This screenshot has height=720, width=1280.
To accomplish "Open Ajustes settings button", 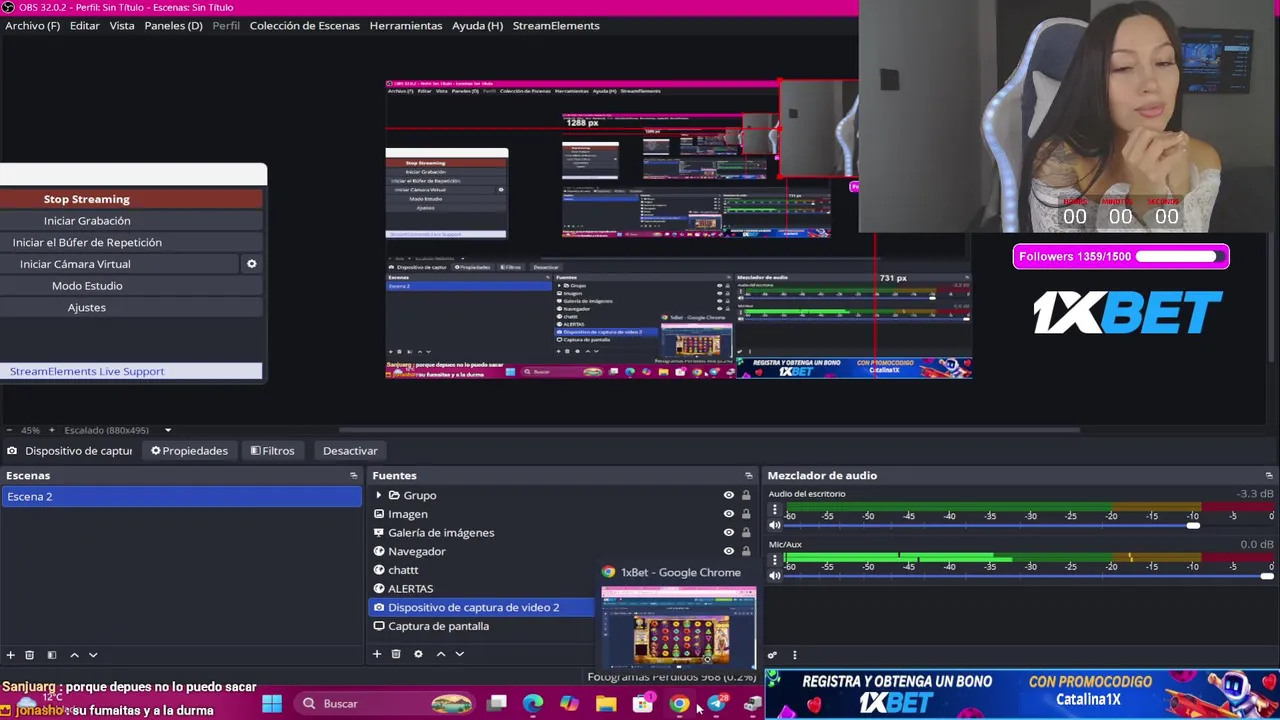I will [131, 307].
